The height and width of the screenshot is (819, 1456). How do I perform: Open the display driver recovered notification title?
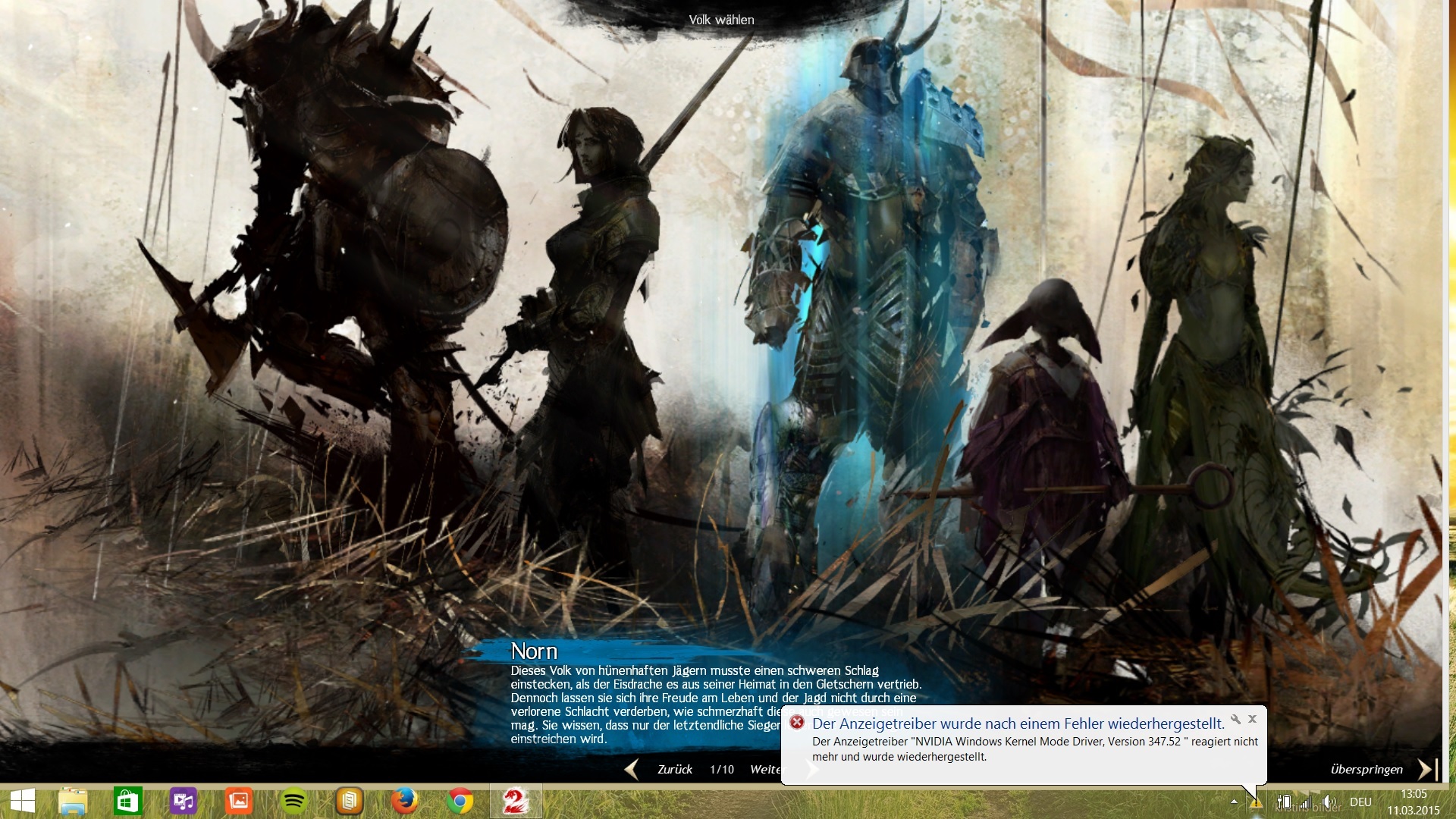pos(1018,723)
